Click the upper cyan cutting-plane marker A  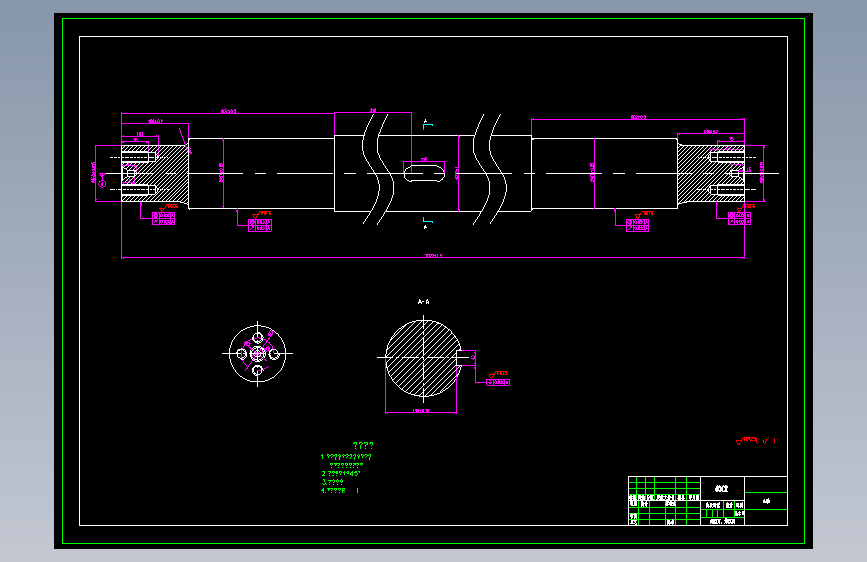pos(427,124)
